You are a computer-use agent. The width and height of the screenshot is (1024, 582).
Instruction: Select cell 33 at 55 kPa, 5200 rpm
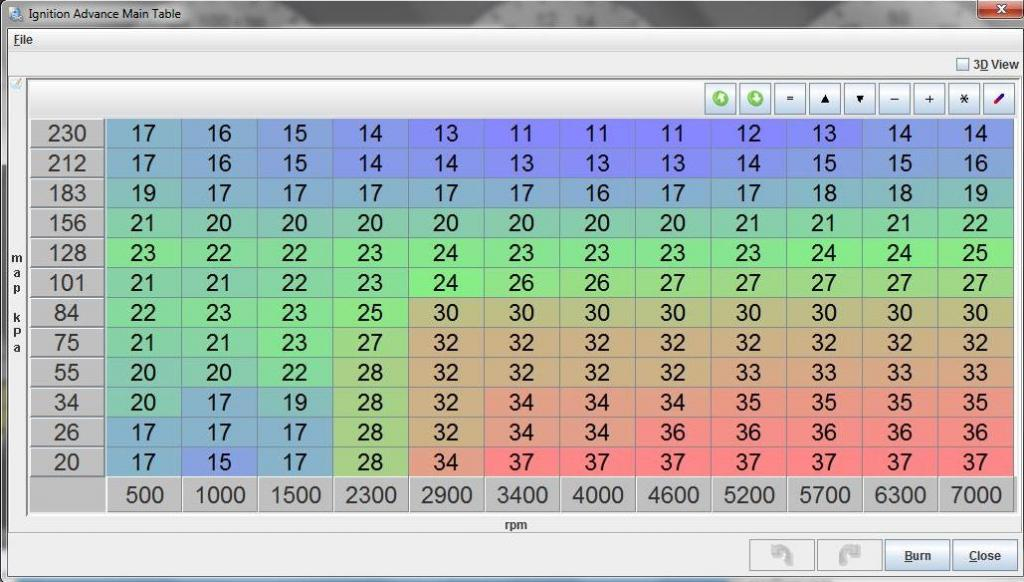[748, 372]
